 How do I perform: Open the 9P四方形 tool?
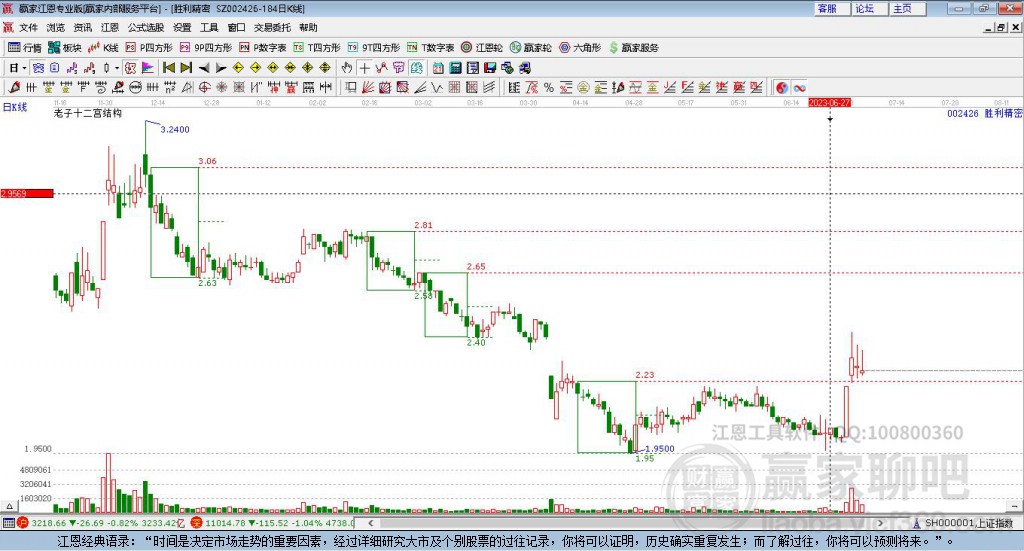point(206,48)
